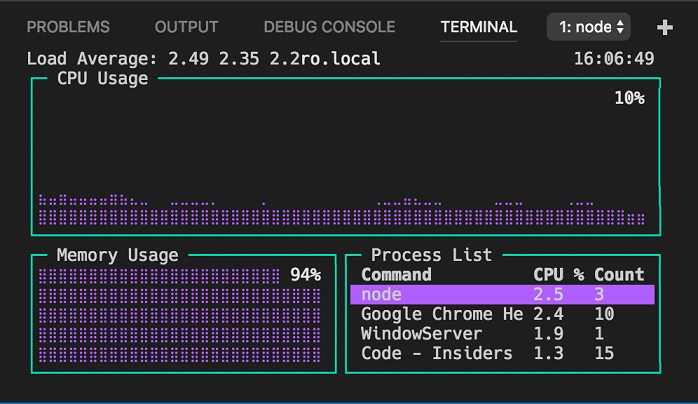
Task: Click the plus icon to add terminal
Action: click(665, 28)
